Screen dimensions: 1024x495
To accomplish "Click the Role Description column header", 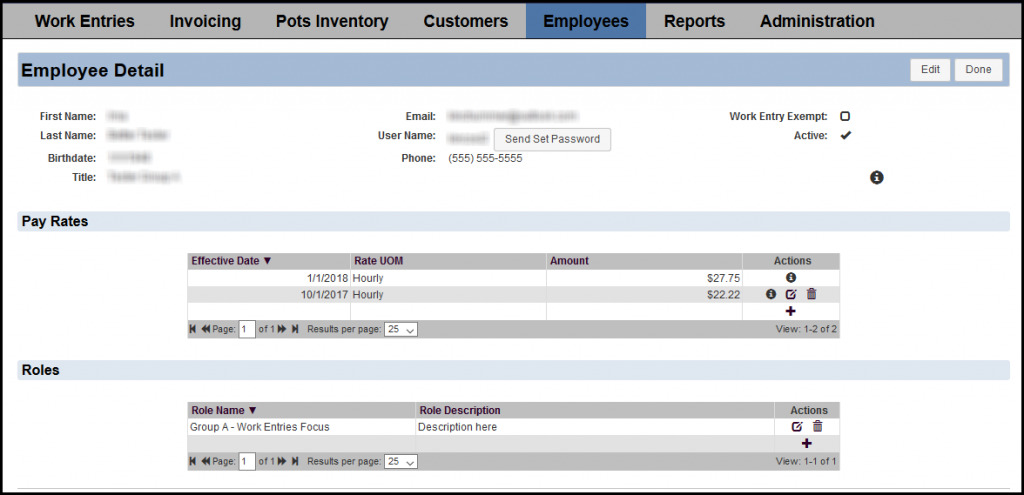I will 595,410.
